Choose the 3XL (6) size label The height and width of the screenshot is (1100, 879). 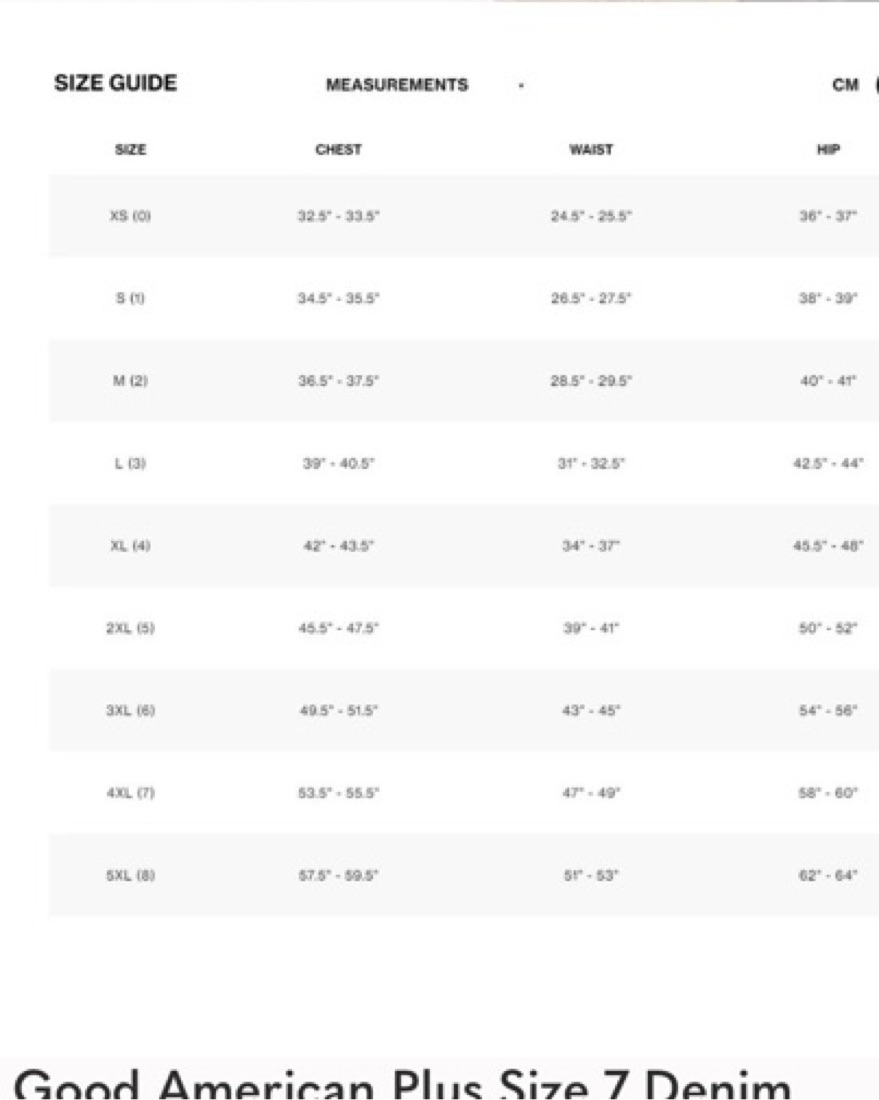tap(130, 711)
